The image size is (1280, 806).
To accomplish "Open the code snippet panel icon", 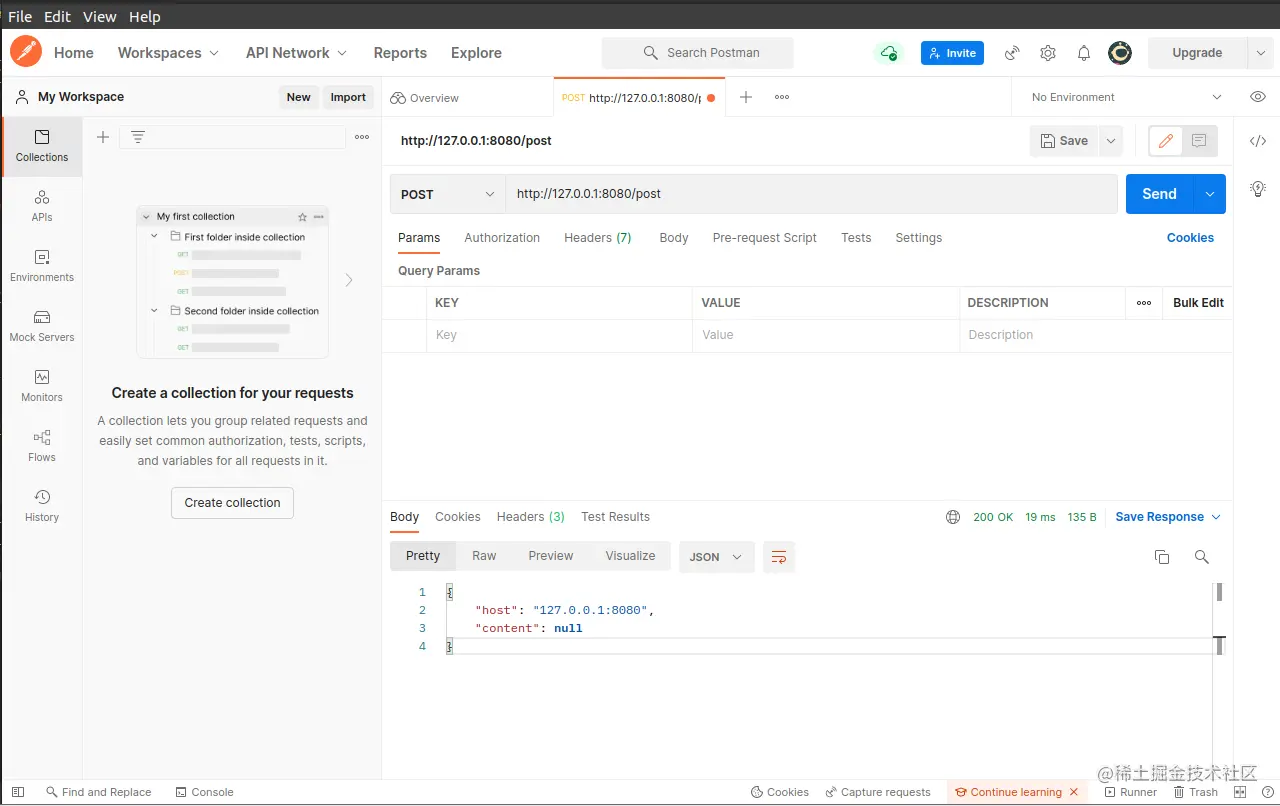I will [x=1258, y=141].
